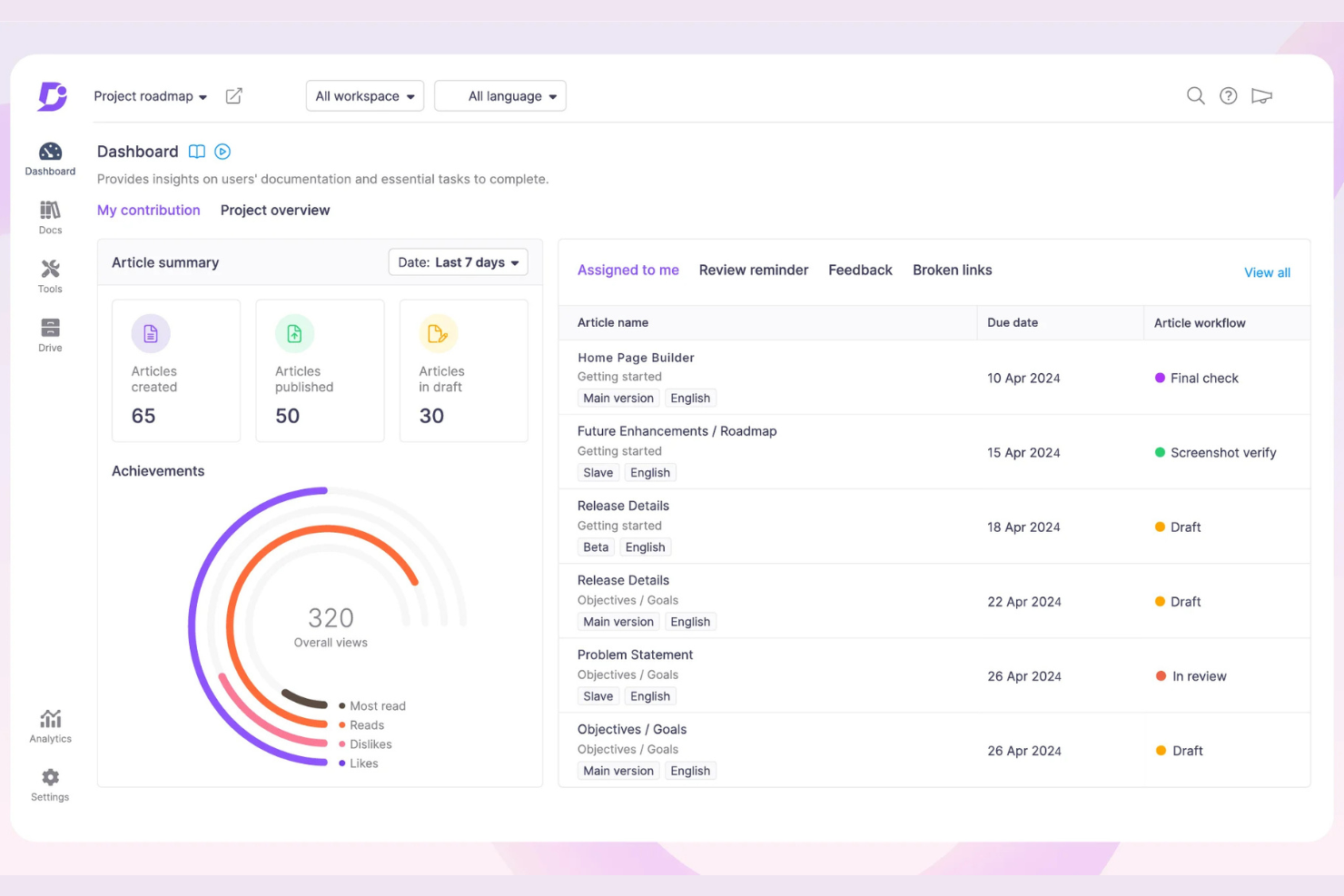This screenshot has height=896, width=1344.
Task: Click the search magnifier icon
Action: pyautogui.click(x=1195, y=95)
